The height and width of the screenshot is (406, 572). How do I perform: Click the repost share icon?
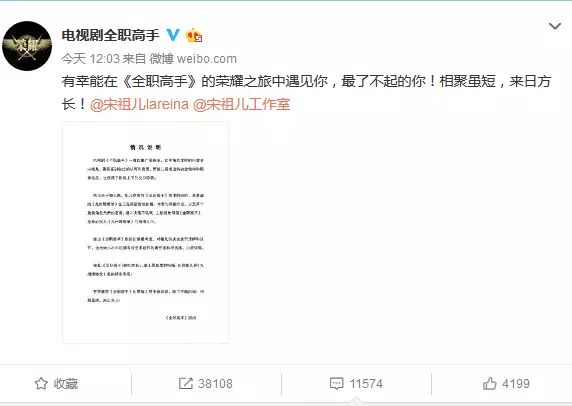pyautogui.click(x=186, y=383)
